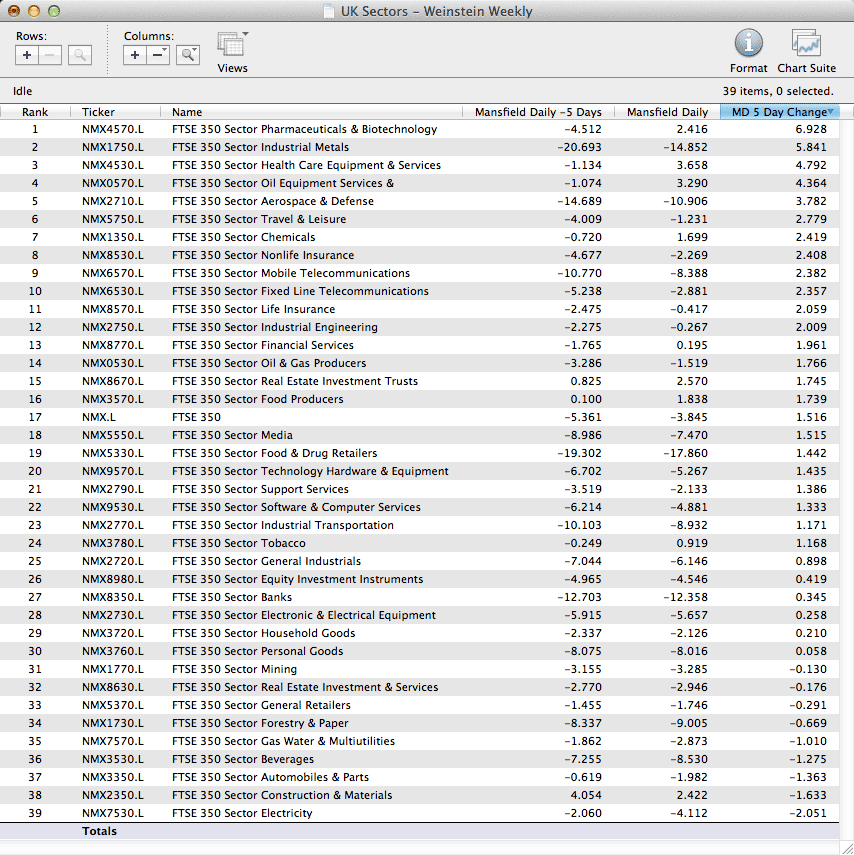The image size is (854, 855).
Task: Open the remove column minus menu
Action: coord(158,55)
